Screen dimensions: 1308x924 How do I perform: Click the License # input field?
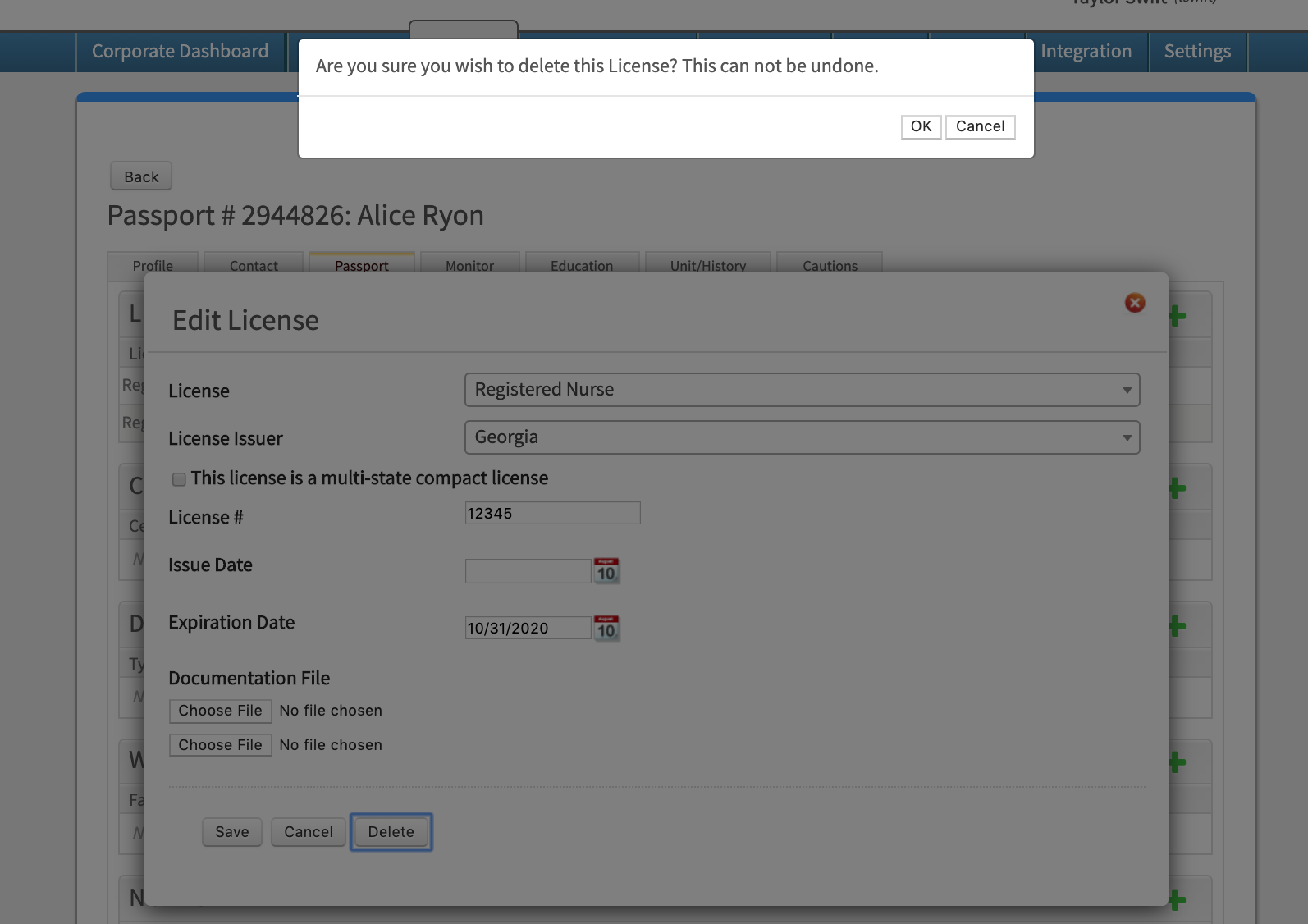click(x=552, y=513)
